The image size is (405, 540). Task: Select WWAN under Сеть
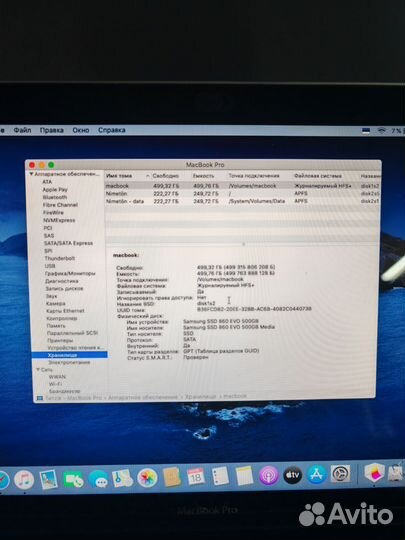57,377
